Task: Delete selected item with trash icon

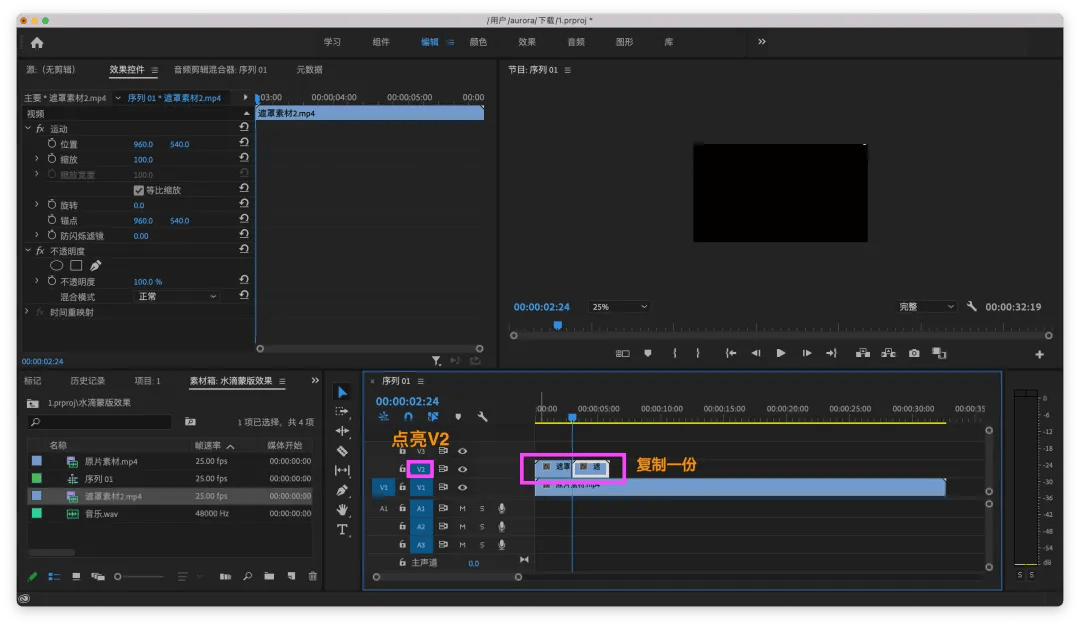Action: [313, 576]
